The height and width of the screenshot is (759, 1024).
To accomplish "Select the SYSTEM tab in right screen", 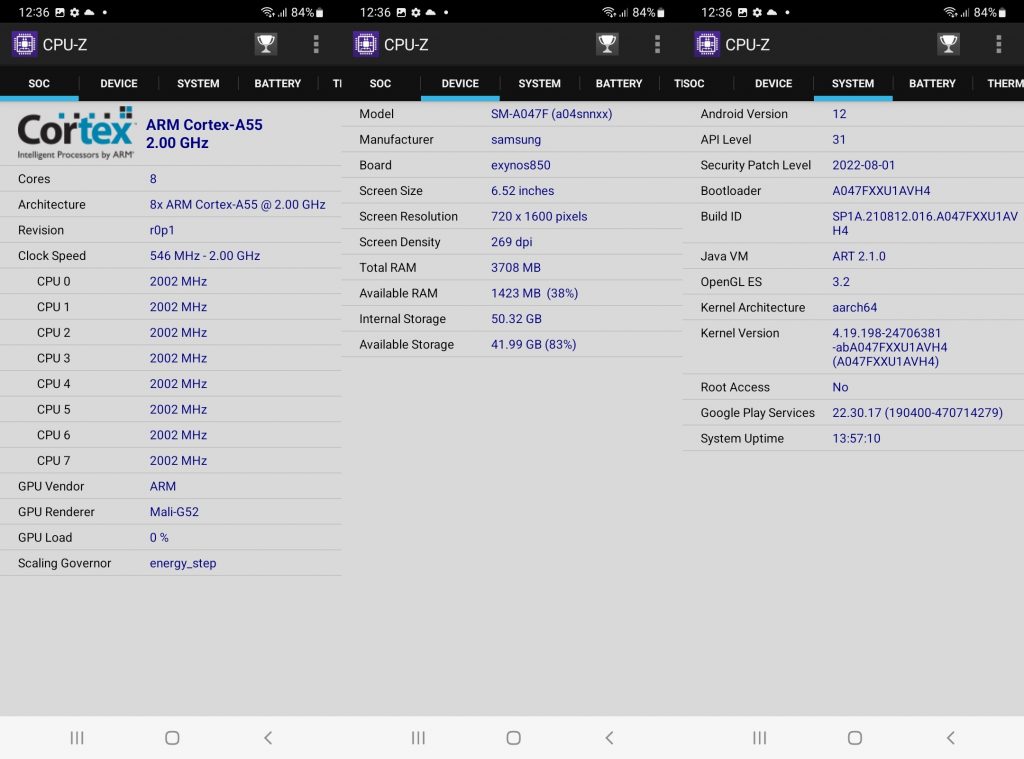I will (x=853, y=84).
